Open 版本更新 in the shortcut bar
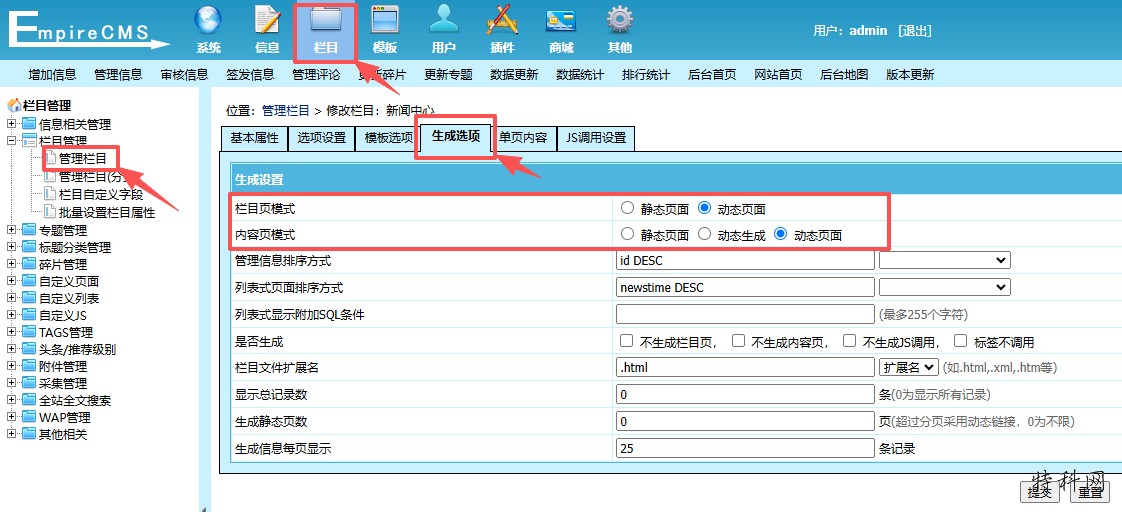The image size is (1122, 512). (909, 74)
